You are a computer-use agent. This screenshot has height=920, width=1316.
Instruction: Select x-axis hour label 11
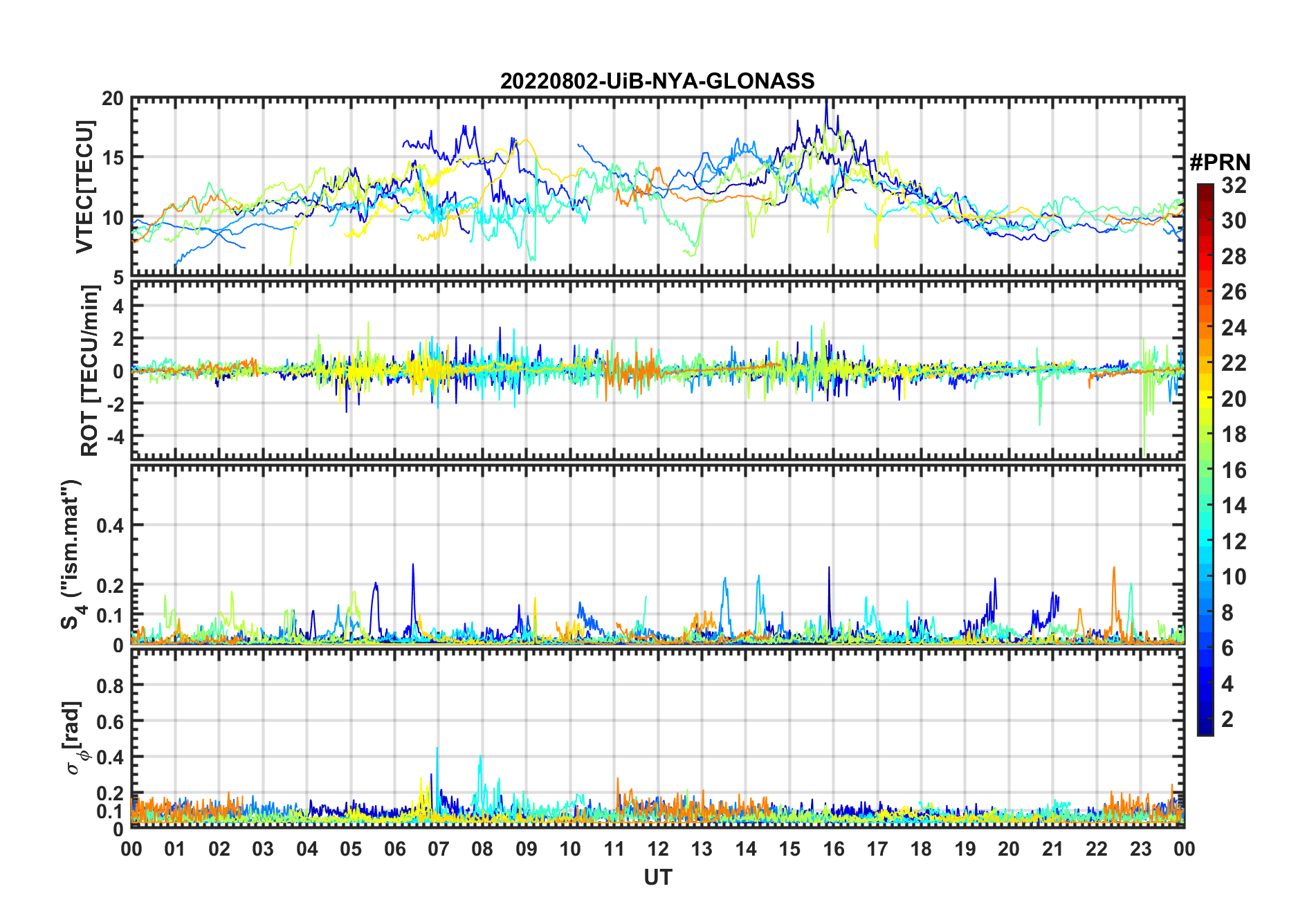point(614,849)
